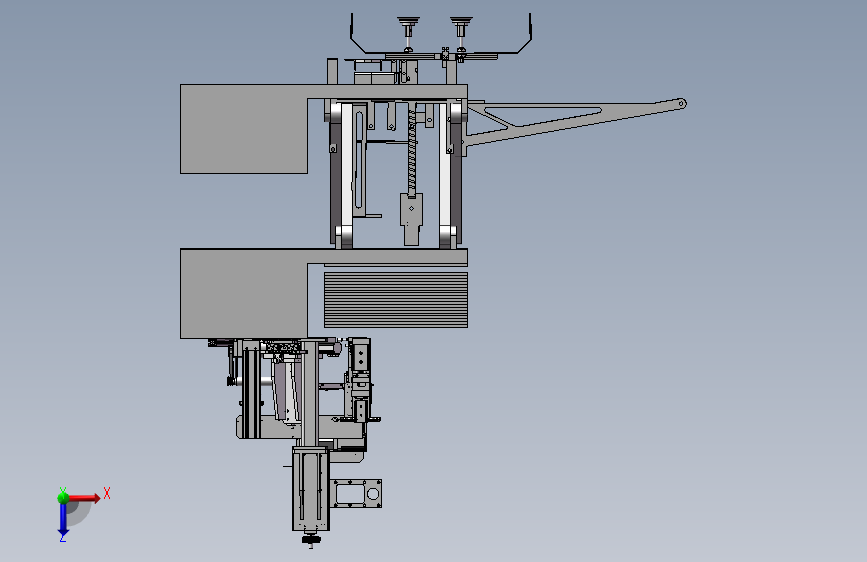Click the blue Z axis arrow of the triad
The height and width of the screenshot is (562, 867).
[x=63, y=521]
